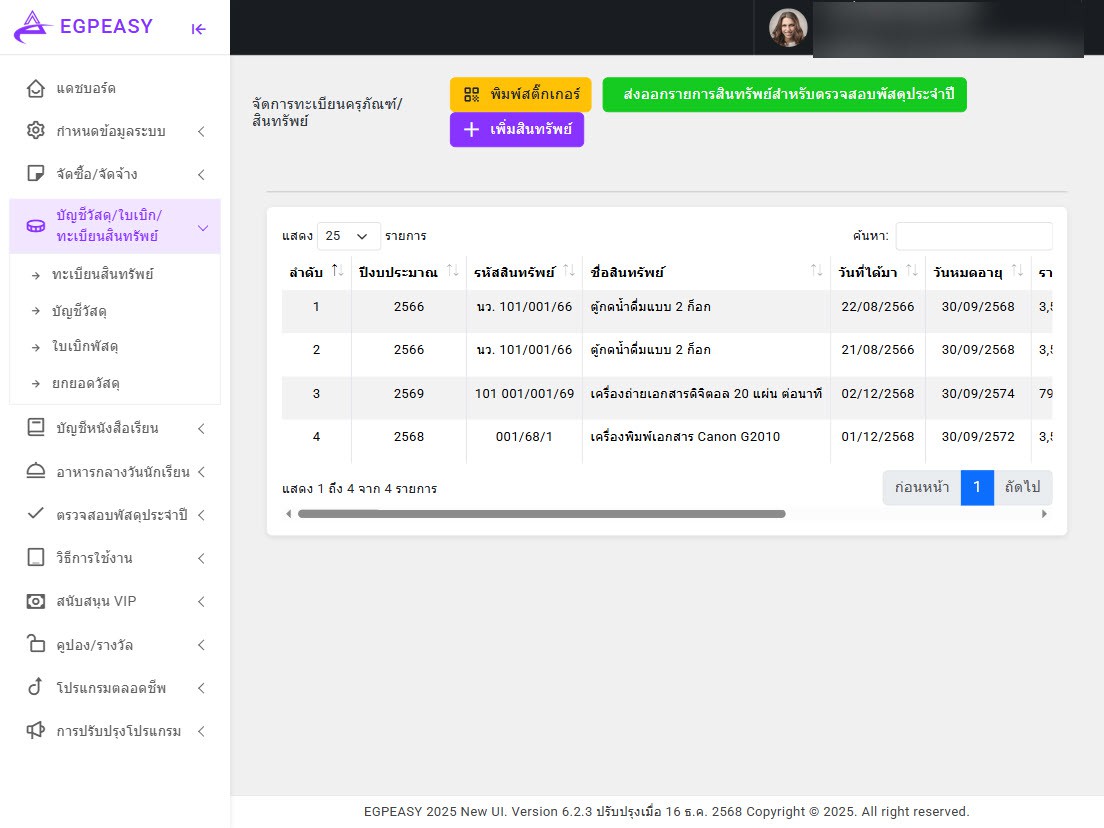Click the EGPEASY logo icon
Viewport: 1104px width, 828px height.
(x=33, y=27)
